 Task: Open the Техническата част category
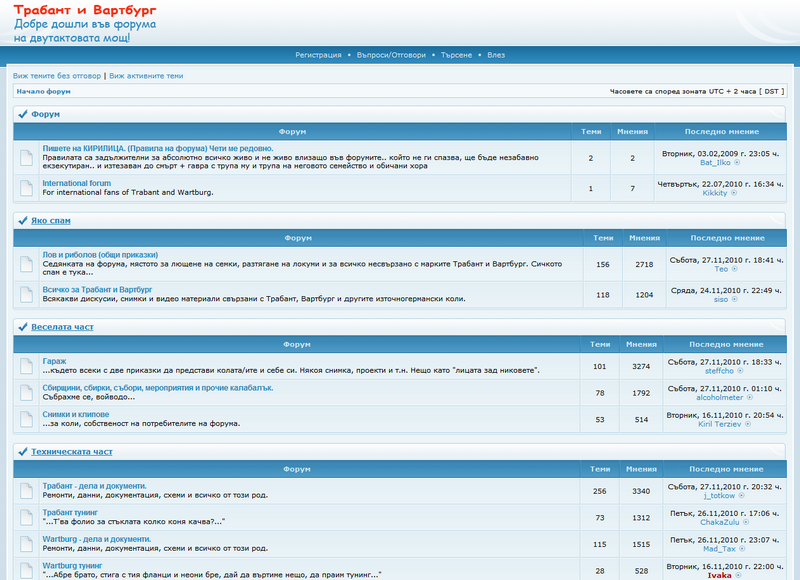71,451
